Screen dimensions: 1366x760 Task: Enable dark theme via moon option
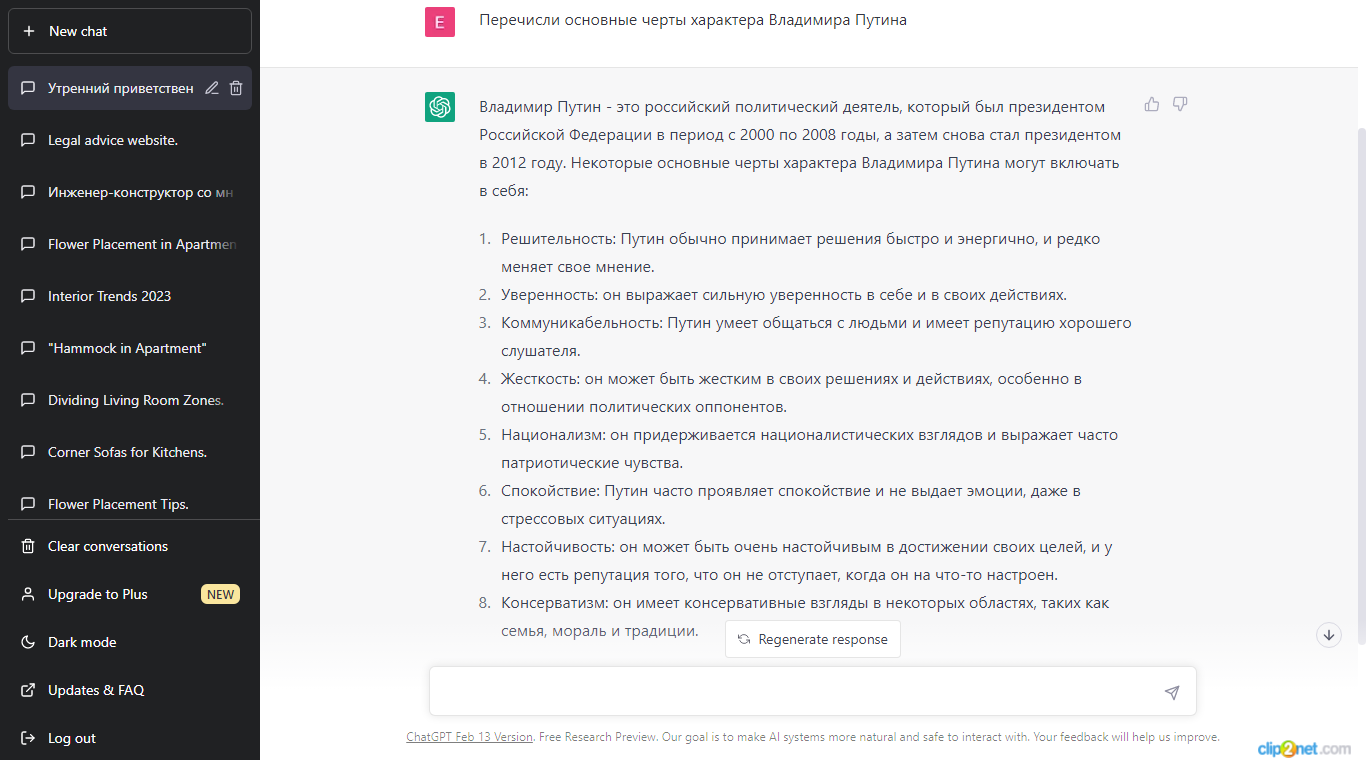click(27, 642)
